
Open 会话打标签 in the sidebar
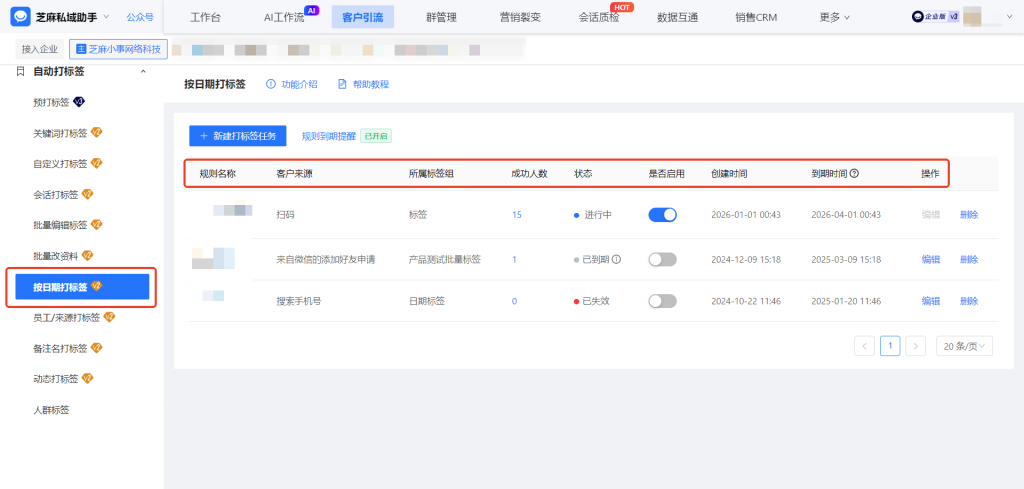point(56,195)
